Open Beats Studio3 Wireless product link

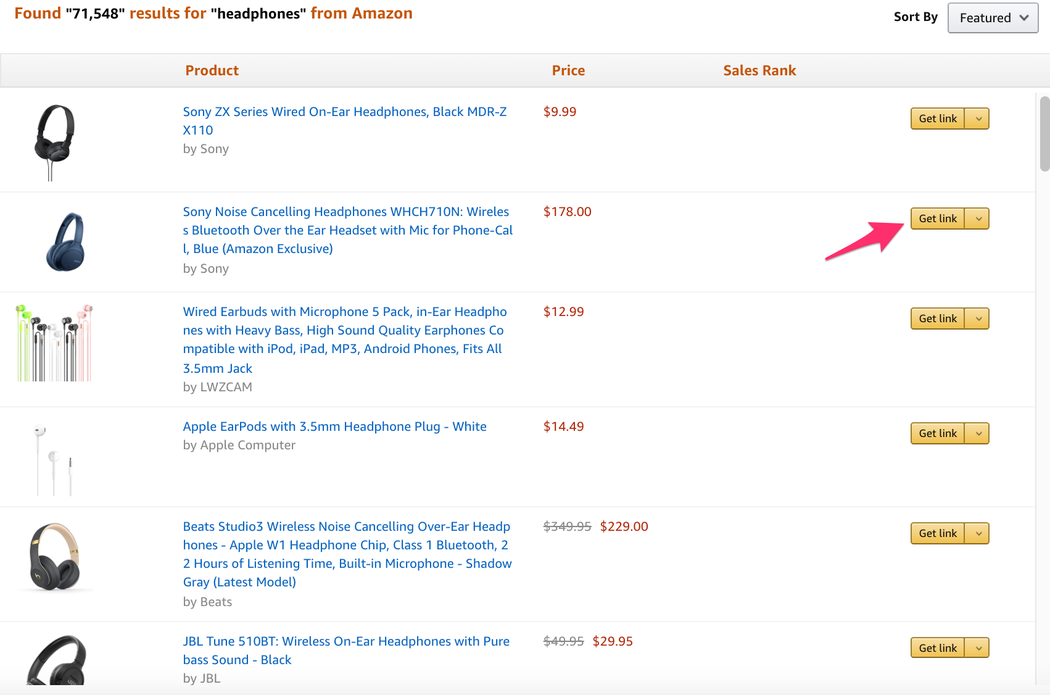click(348, 554)
